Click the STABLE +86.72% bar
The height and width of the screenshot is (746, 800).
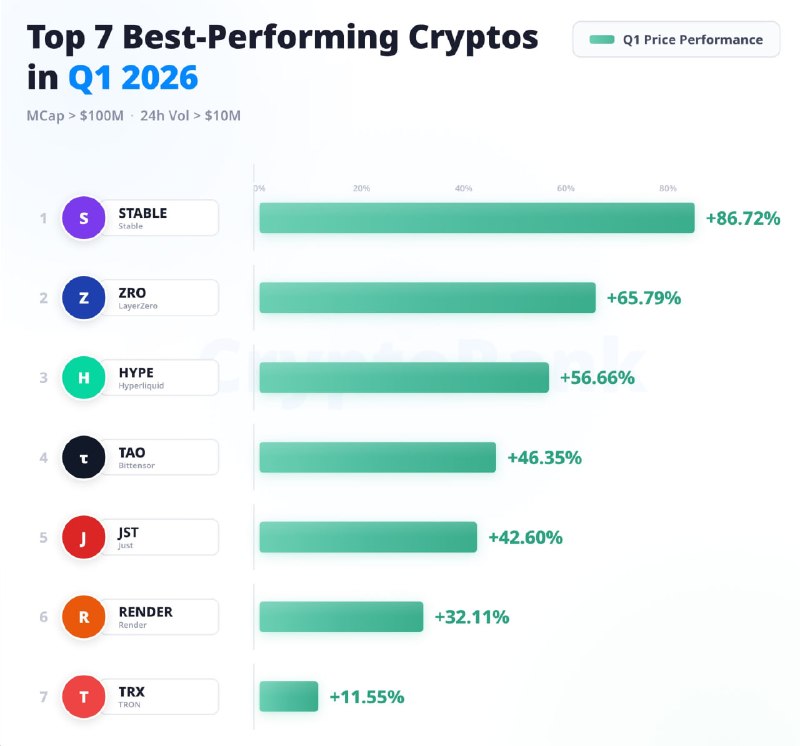[x=477, y=218]
